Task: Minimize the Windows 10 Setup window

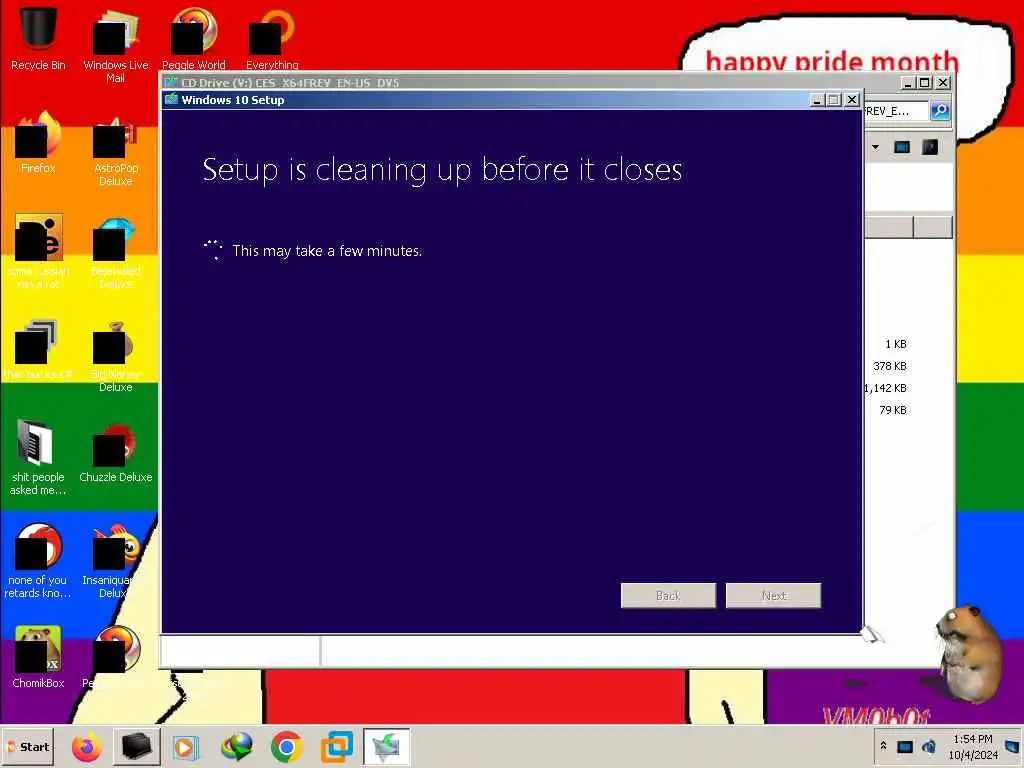Action: [x=817, y=100]
